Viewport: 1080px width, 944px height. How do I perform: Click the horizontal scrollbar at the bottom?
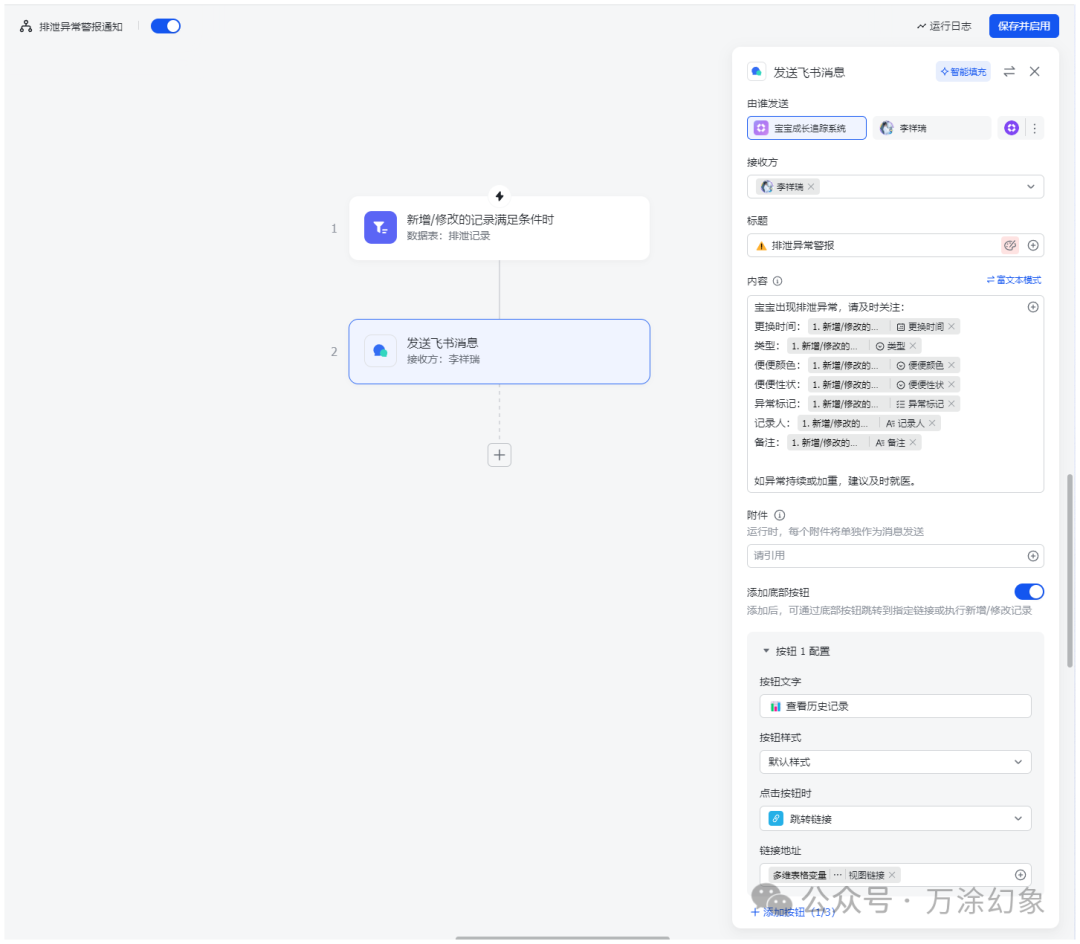pyautogui.click(x=562, y=938)
